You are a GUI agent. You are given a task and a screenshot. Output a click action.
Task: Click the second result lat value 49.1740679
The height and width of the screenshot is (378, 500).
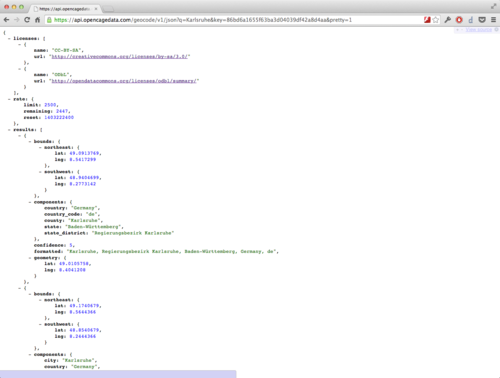coord(84,306)
